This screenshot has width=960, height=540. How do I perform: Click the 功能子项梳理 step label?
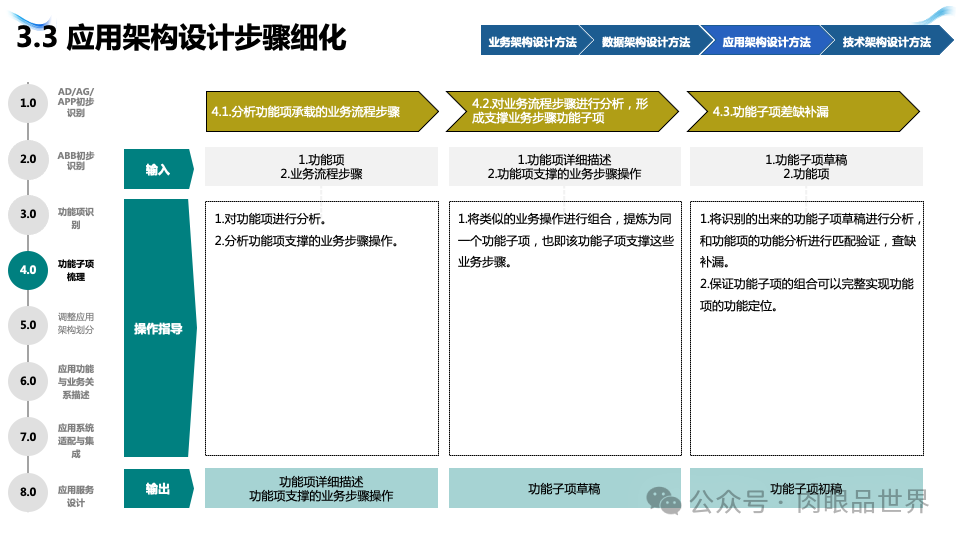pyautogui.click(x=76, y=270)
